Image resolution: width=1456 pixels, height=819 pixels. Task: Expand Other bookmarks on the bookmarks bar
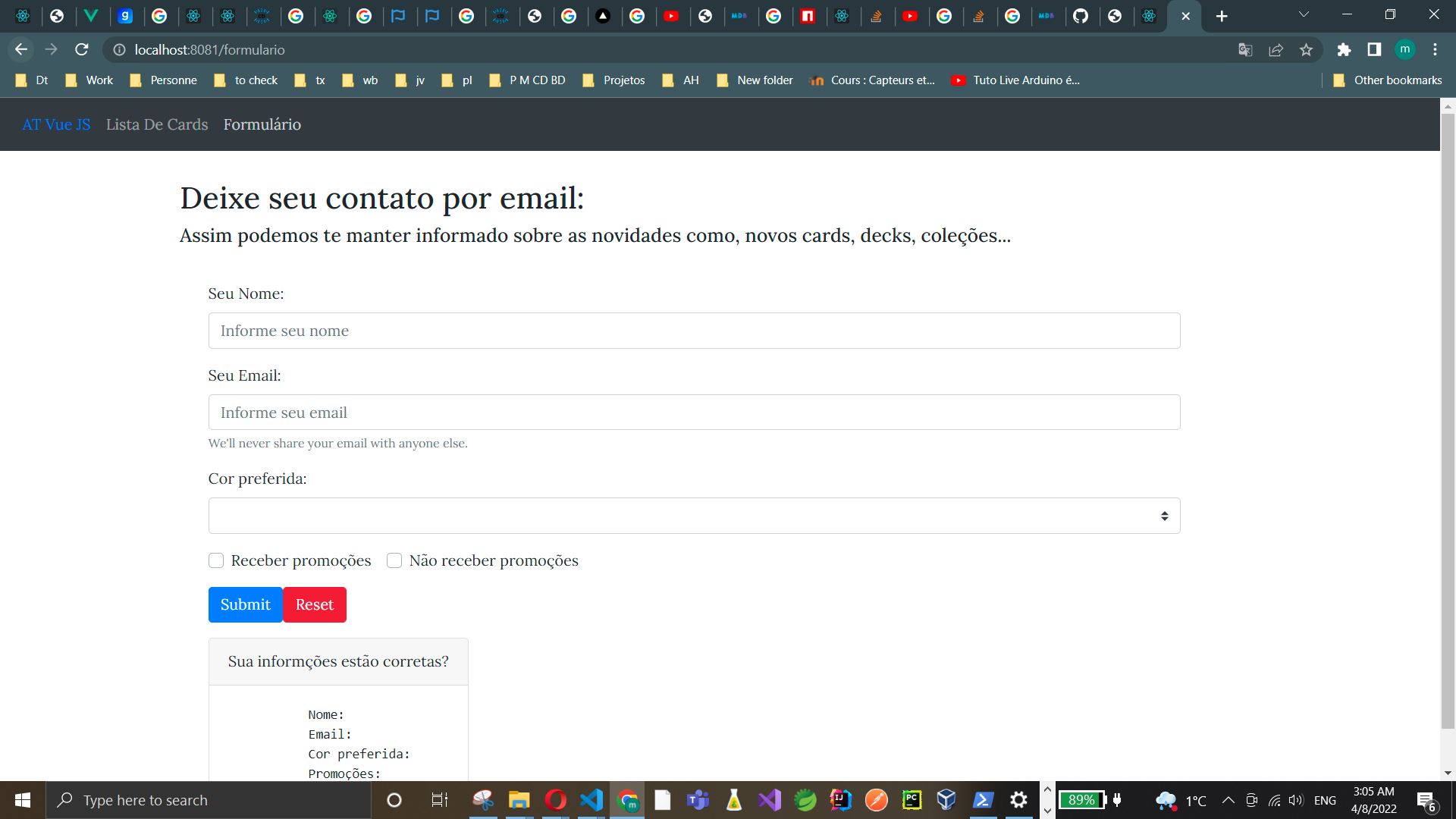1387,80
